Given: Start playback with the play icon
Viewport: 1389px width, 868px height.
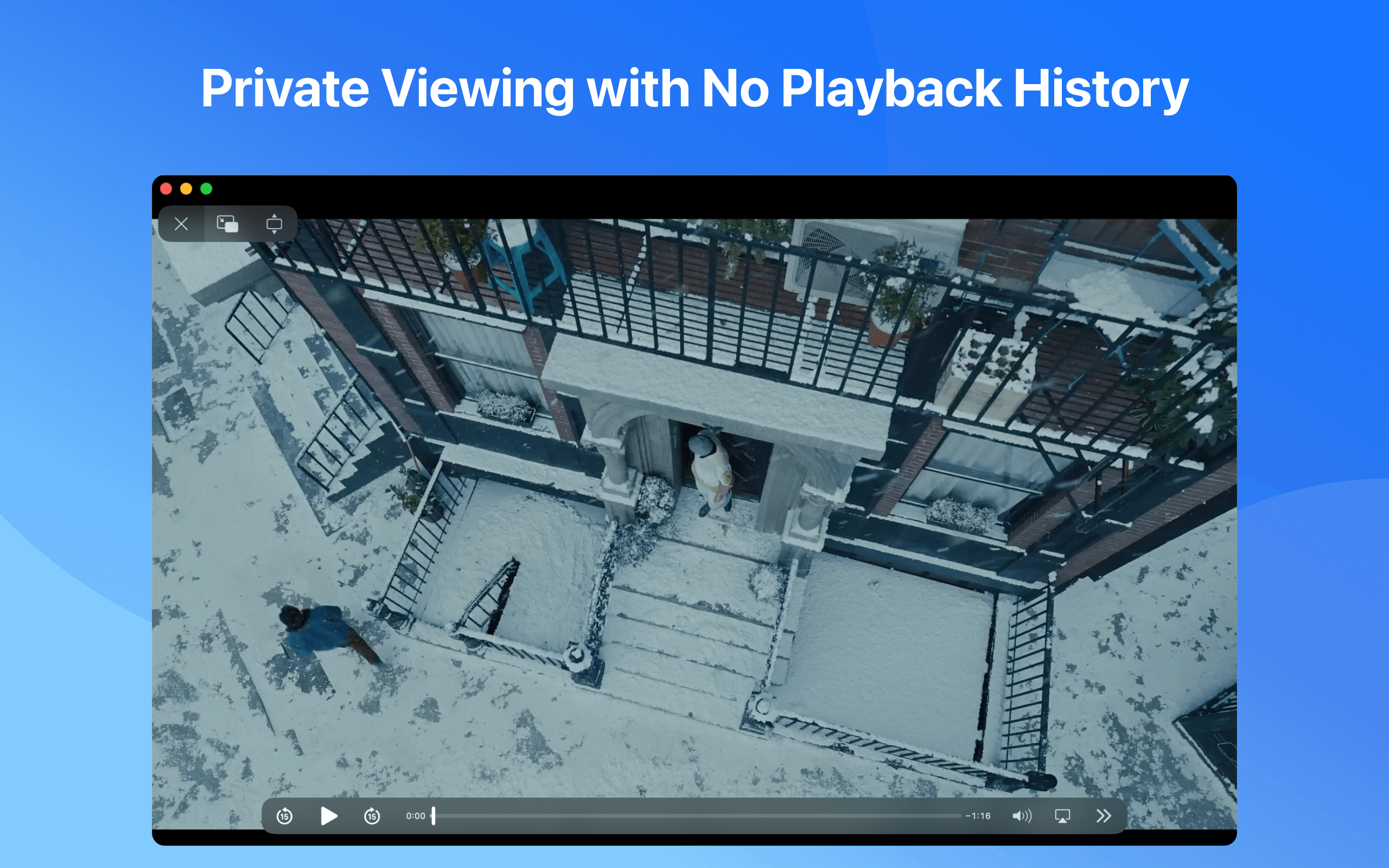Looking at the screenshot, I should (x=329, y=816).
